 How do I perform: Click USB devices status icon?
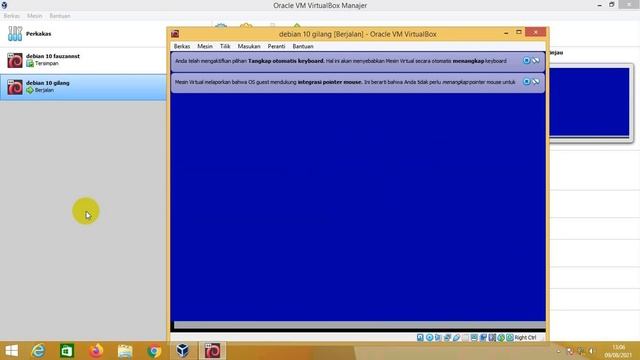pos(456,338)
